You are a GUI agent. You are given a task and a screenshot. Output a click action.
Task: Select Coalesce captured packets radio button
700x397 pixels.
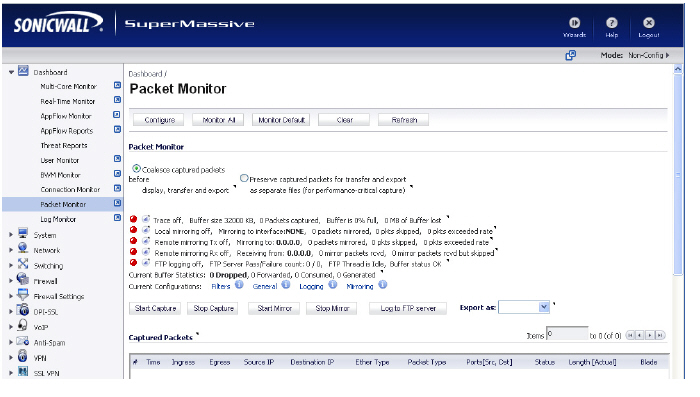137,169
